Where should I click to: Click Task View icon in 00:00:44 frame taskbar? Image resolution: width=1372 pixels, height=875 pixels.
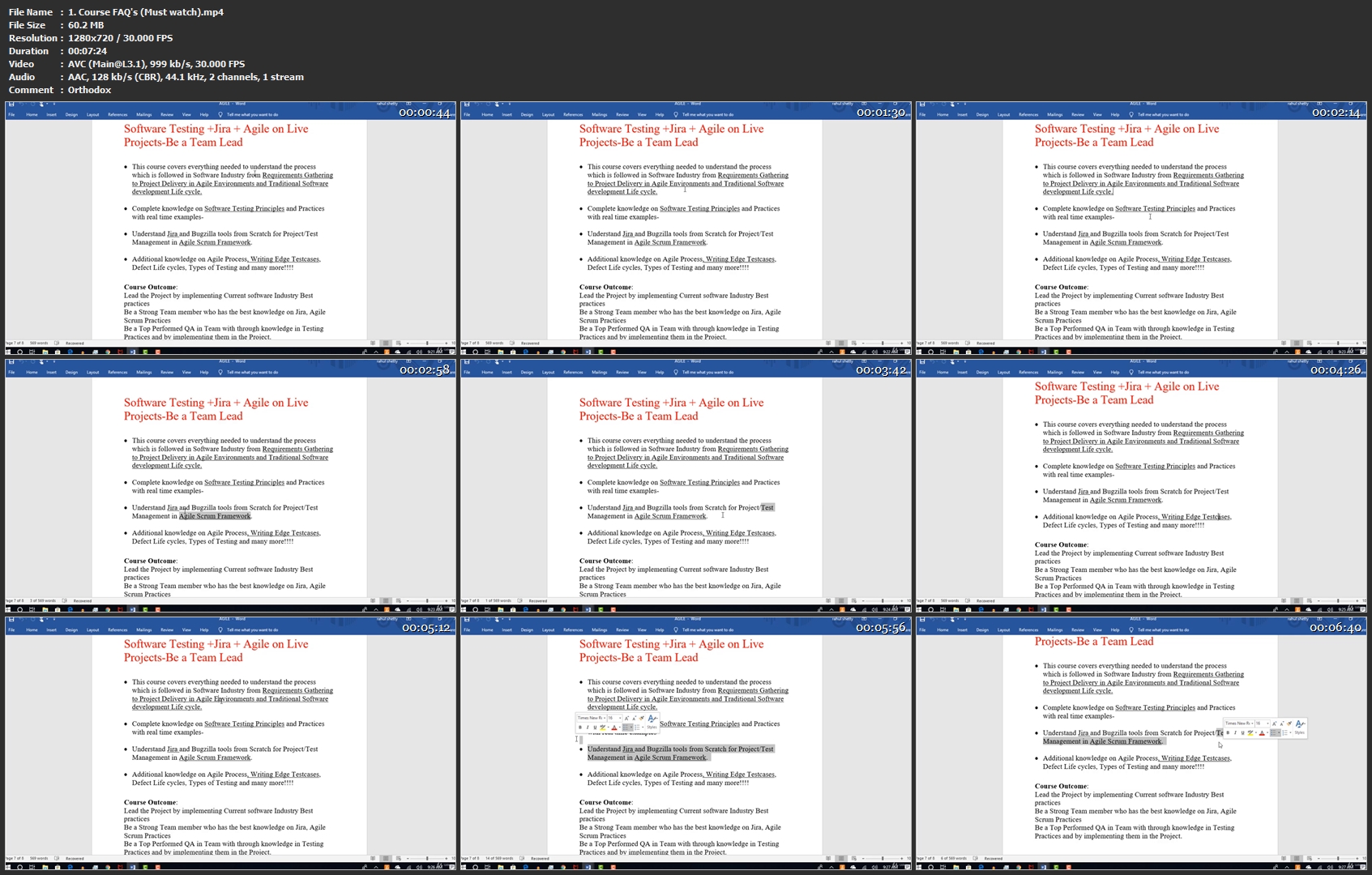coord(32,352)
